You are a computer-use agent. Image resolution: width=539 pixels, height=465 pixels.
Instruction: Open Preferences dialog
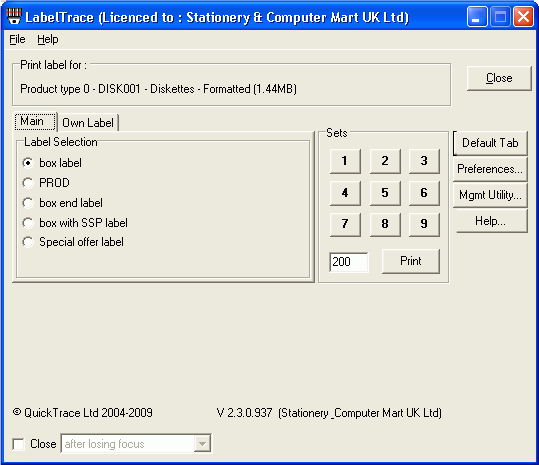(x=490, y=169)
